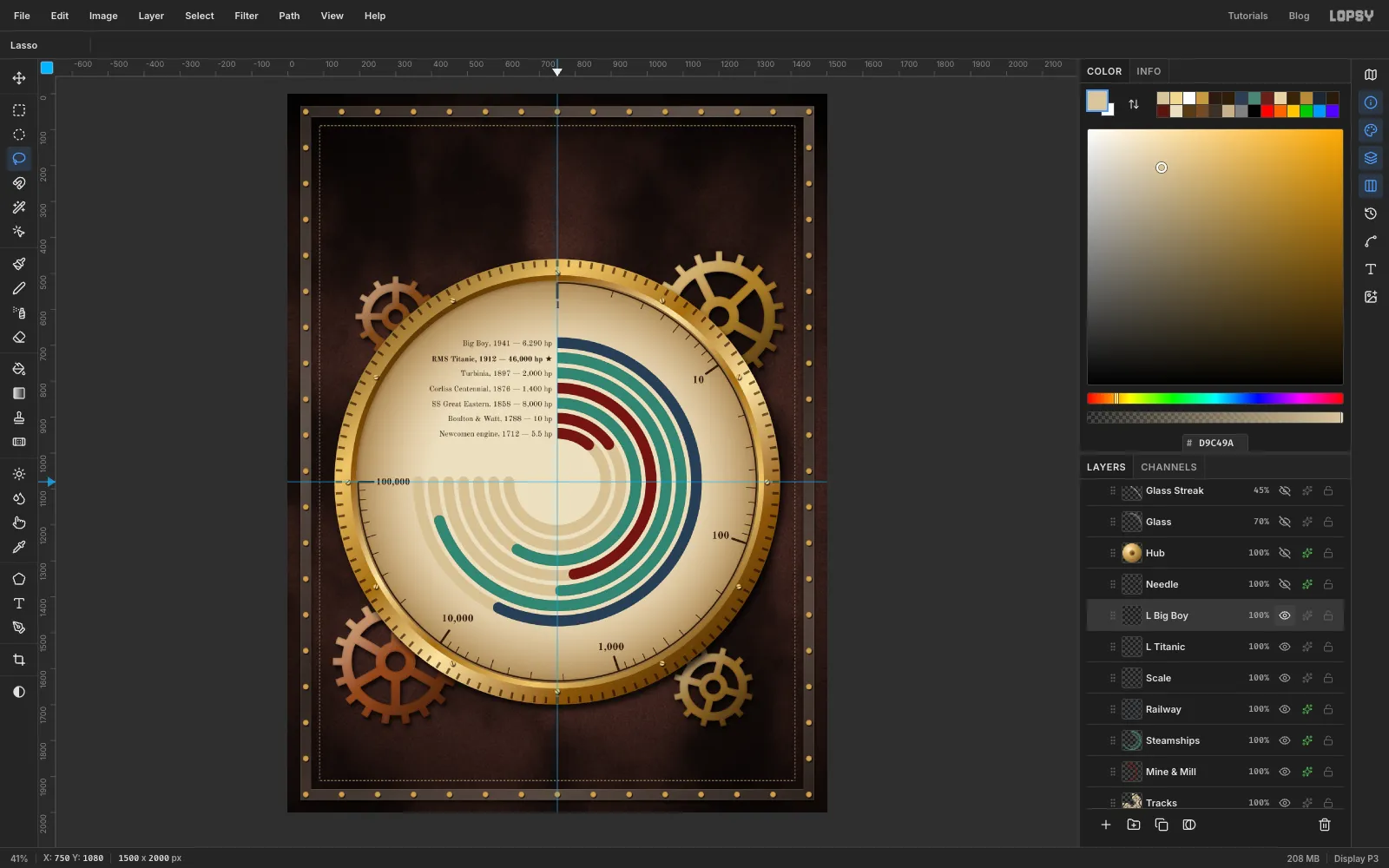Toggle effects on Mine & Mill layer
Viewport: 1389px width, 868px height.
[1307, 772]
